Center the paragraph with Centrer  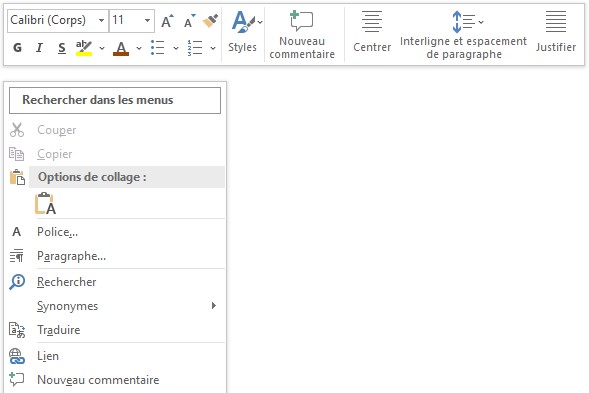pyautogui.click(x=372, y=32)
